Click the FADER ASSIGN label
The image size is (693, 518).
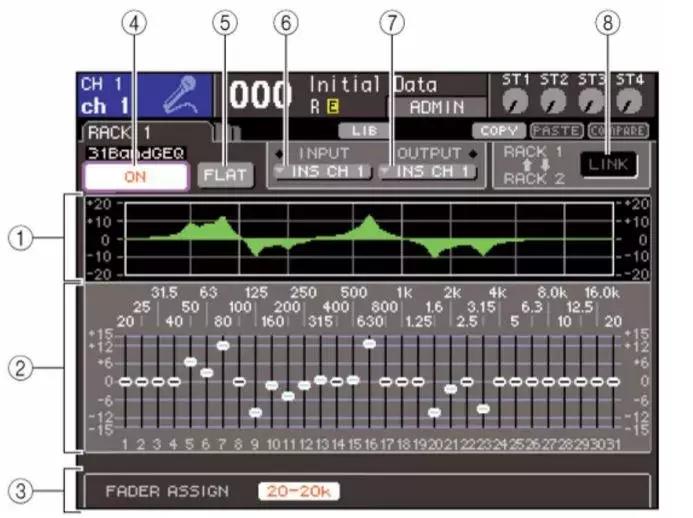tap(168, 491)
